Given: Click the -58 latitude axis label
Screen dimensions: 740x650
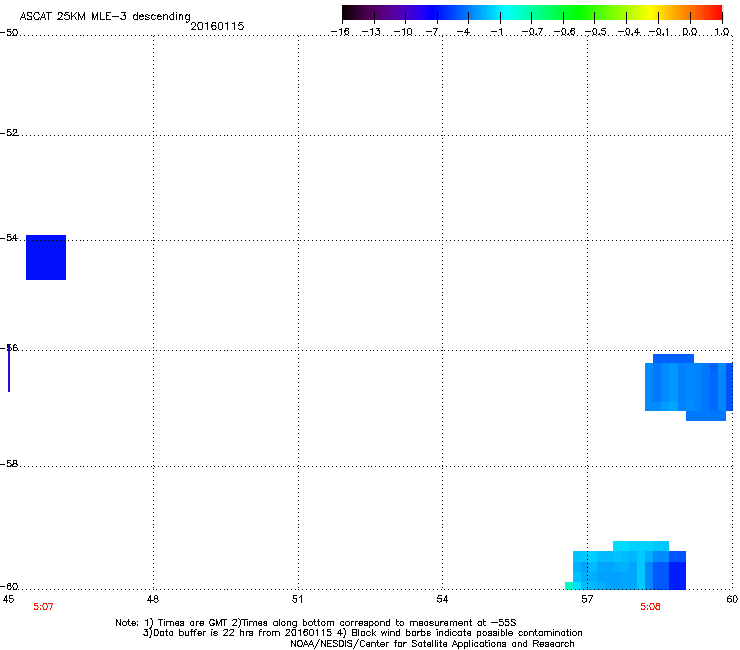Looking at the screenshot, I should coord(9,464).
